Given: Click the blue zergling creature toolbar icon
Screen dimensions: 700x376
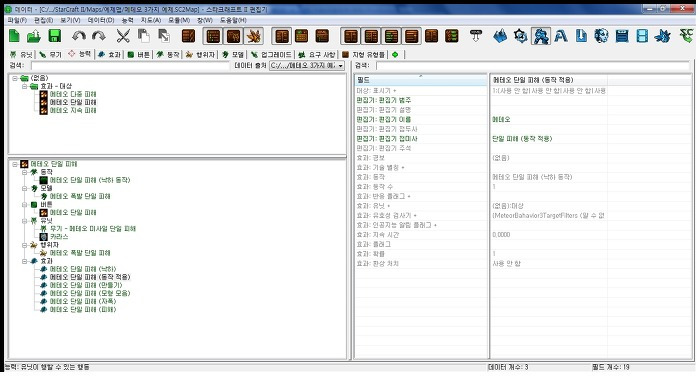Looking at the screenshot, I should 663,36.
